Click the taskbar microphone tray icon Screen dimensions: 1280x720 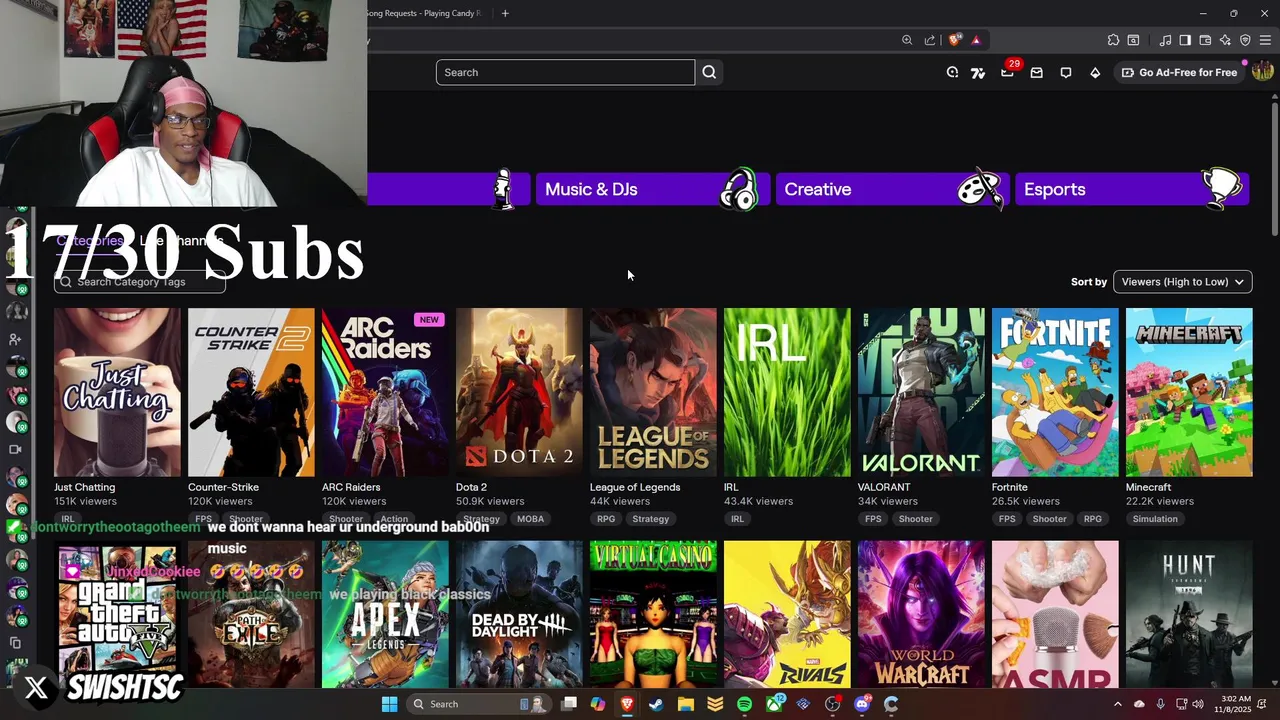1160,704
